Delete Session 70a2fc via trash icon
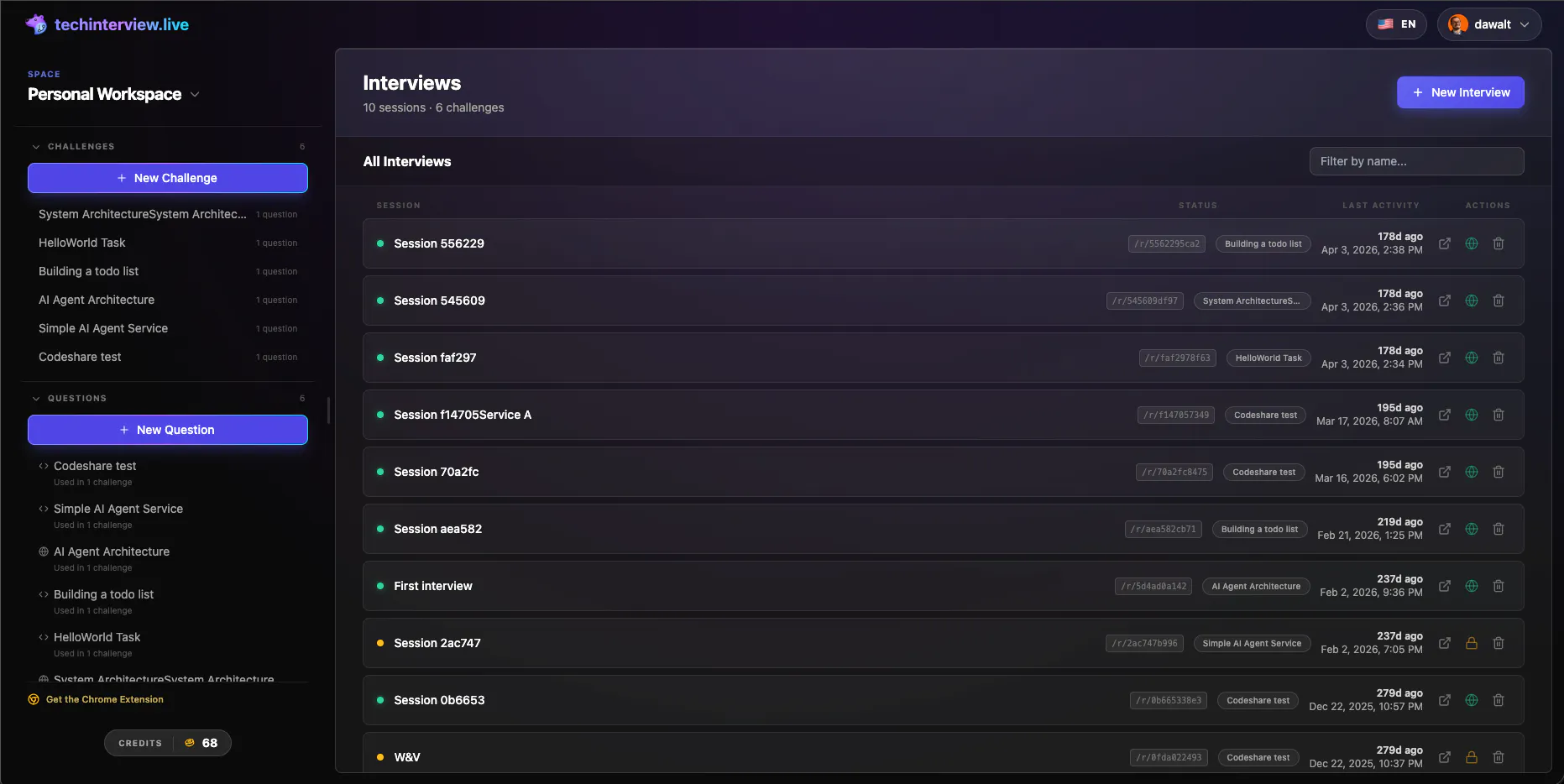1564x784 pixels. click(1499, 472)
